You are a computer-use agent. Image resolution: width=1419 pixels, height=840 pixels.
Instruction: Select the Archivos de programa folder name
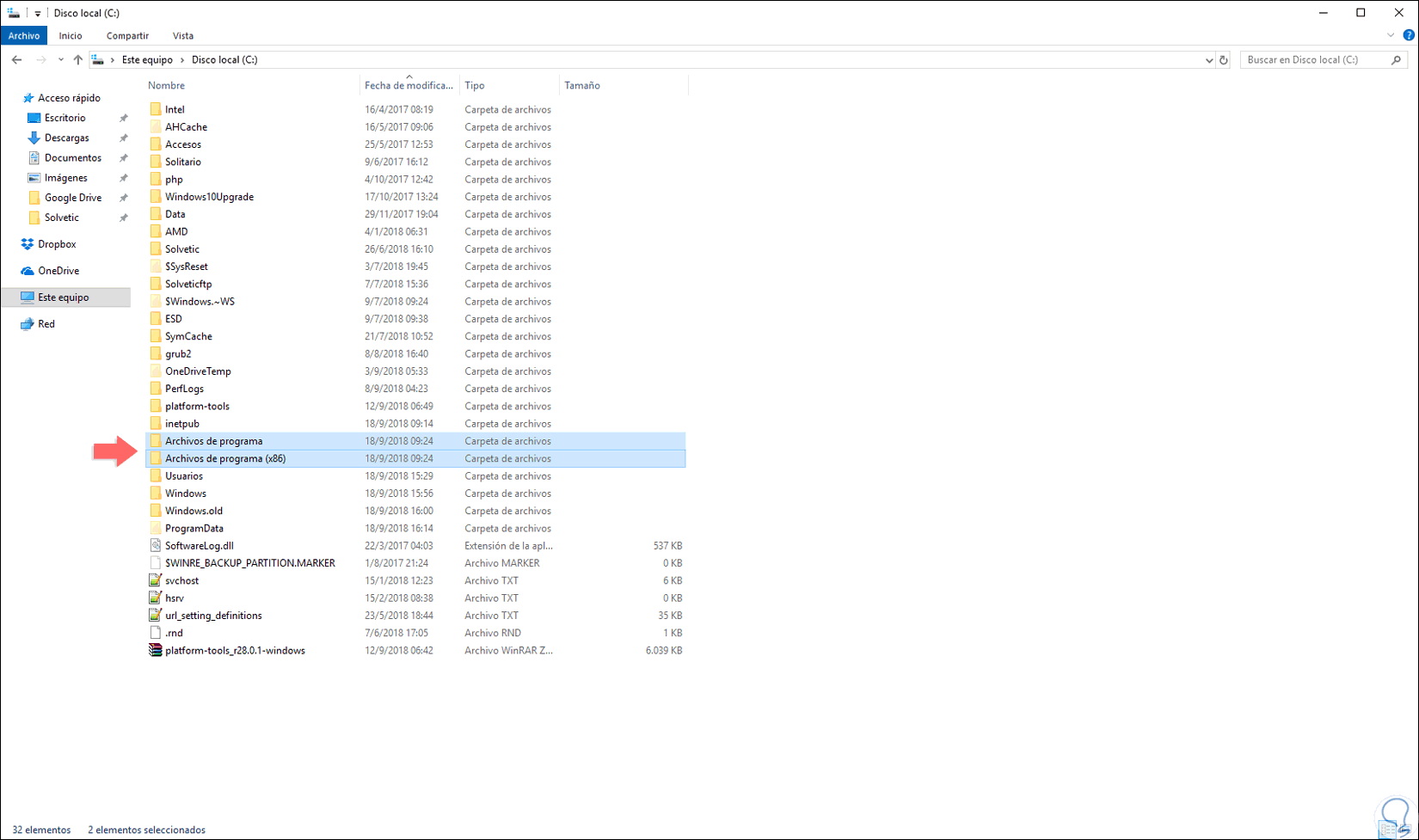point(214,441)
